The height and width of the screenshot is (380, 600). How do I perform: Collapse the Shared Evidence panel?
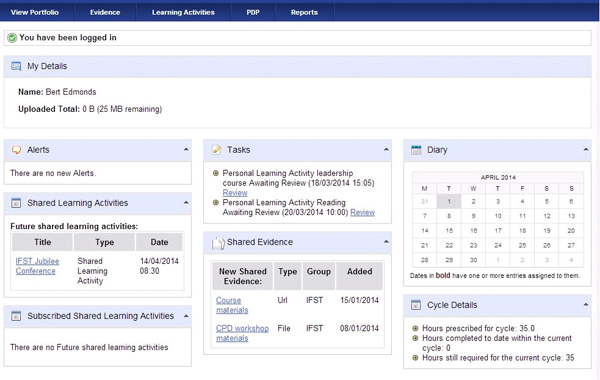tap(386, 241)
